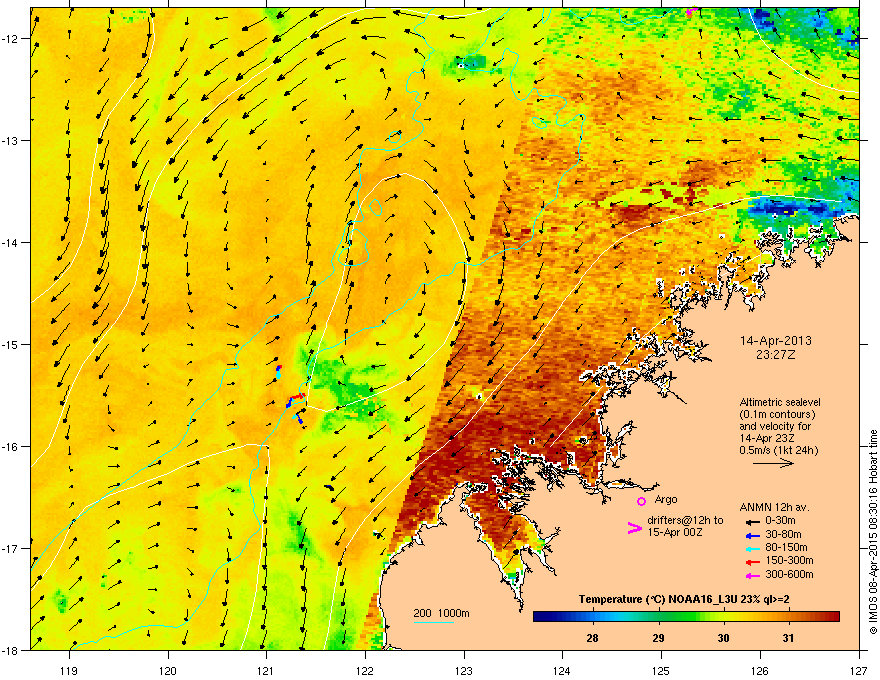Click the 30 tick label on colorbar

tap(723, 638)
